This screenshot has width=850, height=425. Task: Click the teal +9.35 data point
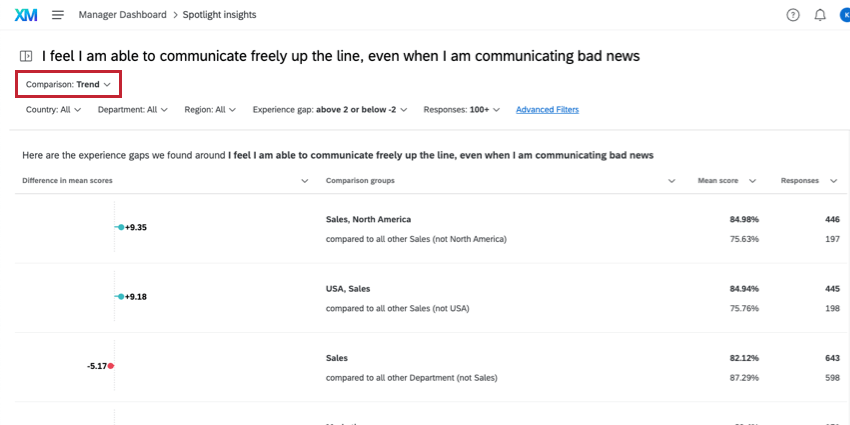pyautogui.click(x=121, y=228)
